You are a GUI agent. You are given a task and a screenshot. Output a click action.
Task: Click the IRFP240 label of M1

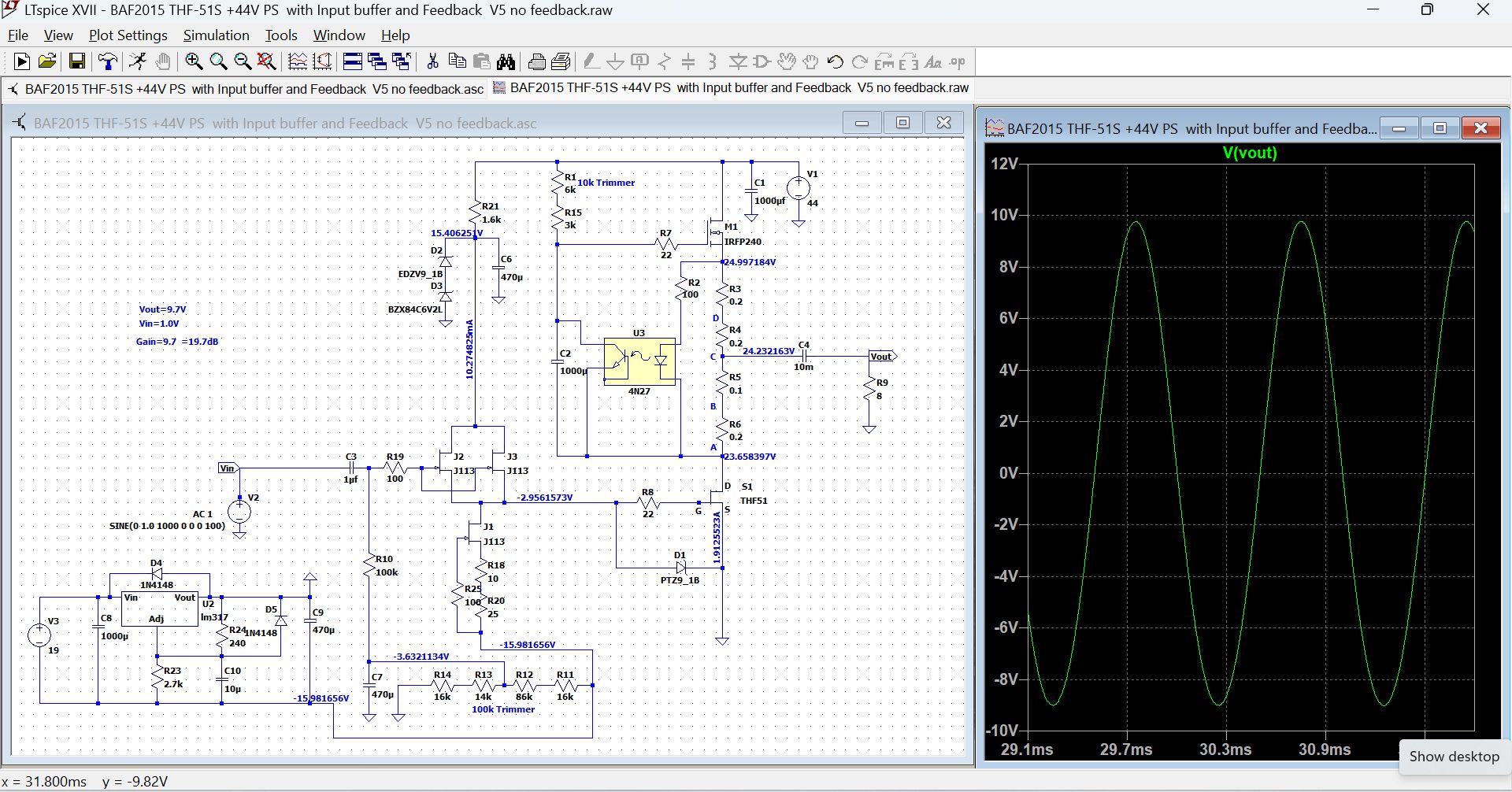[743, 242]
